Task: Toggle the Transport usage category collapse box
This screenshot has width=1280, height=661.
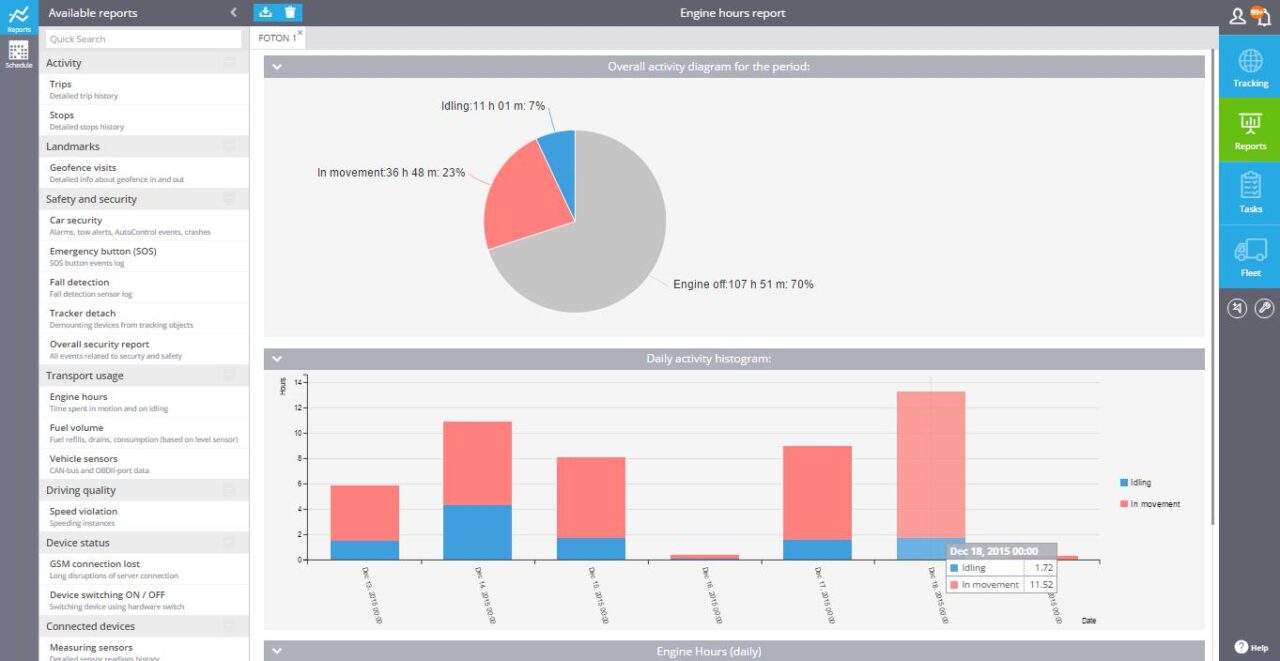Action: 229,376
